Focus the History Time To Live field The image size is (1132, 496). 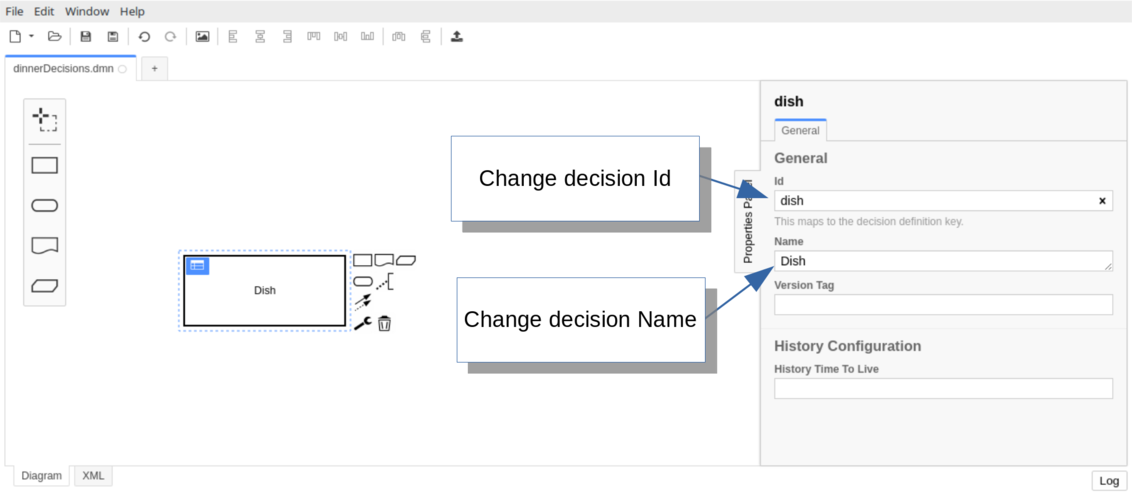click(x=943, y=389)
